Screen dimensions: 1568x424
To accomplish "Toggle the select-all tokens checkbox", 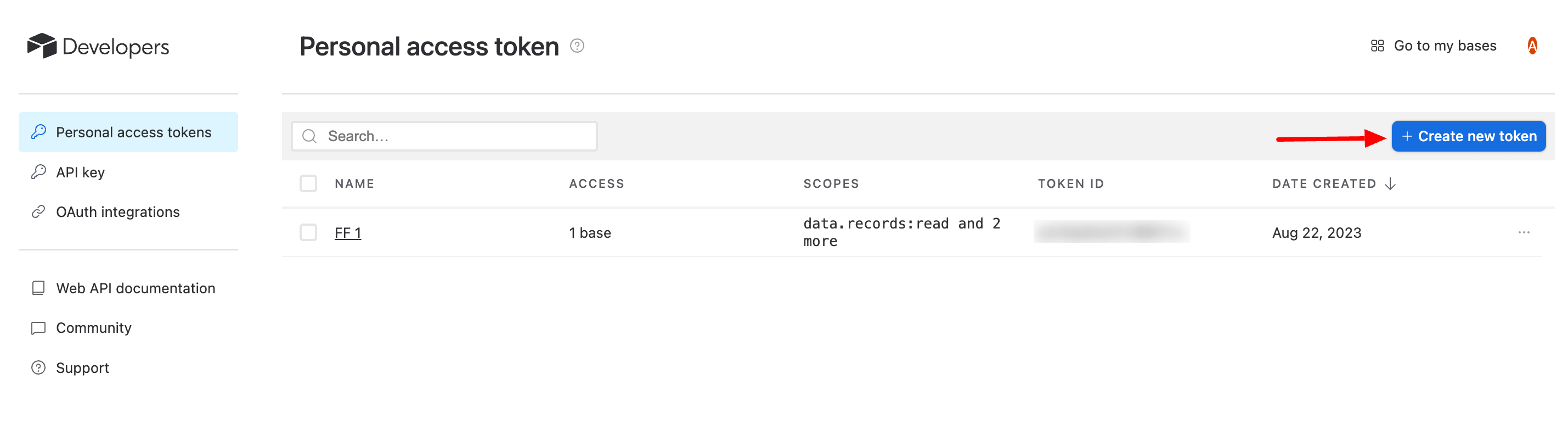I will [308, 183].
